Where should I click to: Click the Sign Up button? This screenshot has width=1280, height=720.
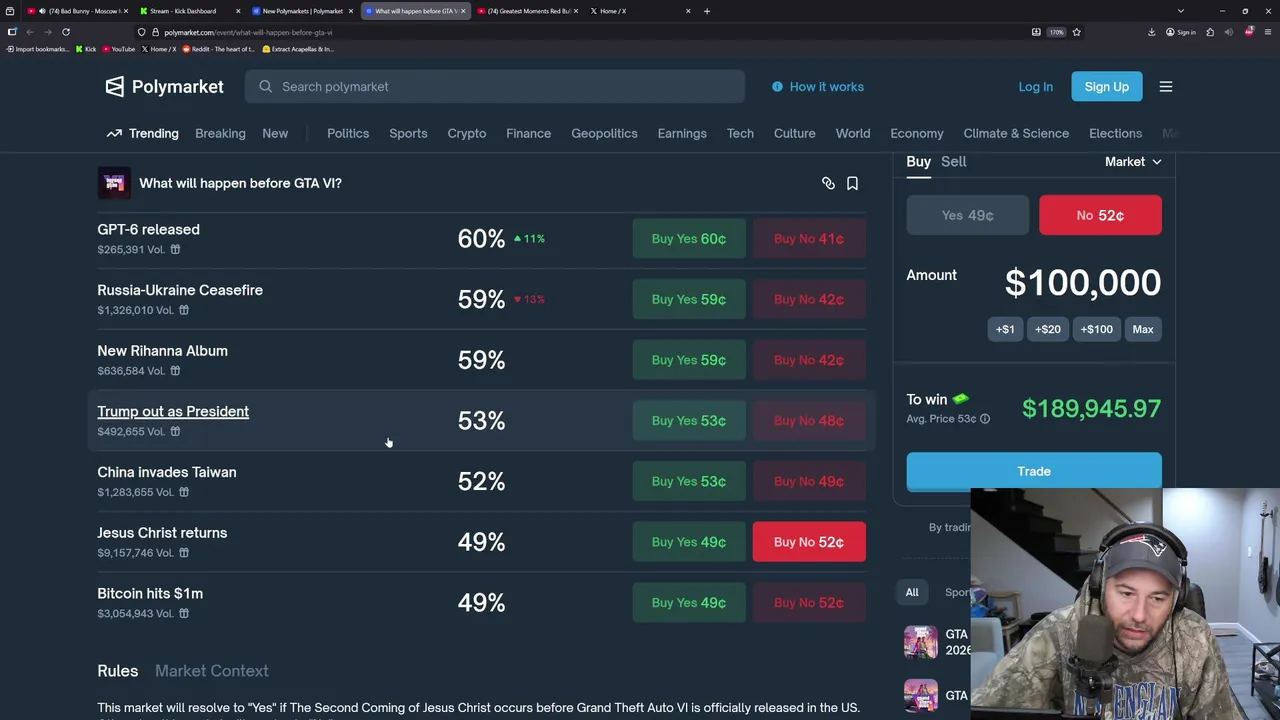point(1107,86)
